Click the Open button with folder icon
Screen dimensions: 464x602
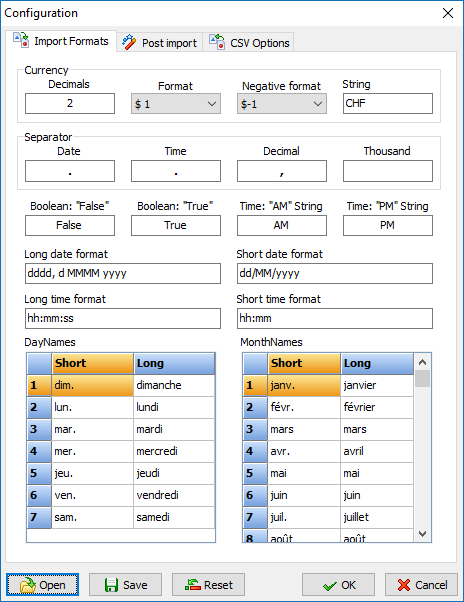42,585
